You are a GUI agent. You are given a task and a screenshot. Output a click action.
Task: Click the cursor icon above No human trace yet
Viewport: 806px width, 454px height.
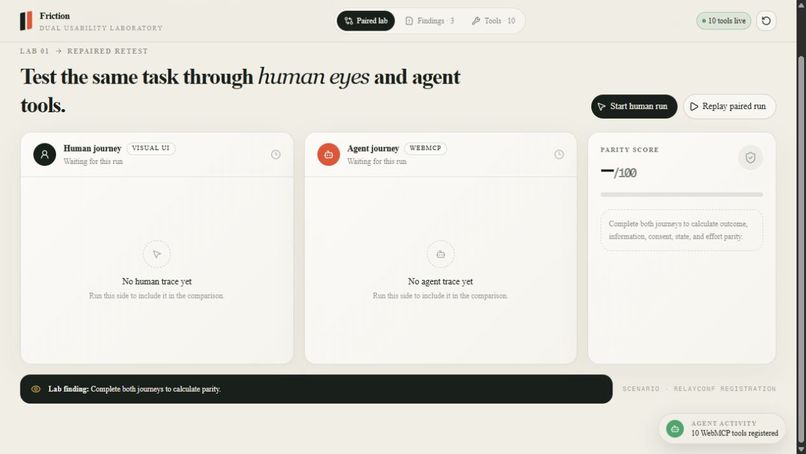(x=157, y=254)
